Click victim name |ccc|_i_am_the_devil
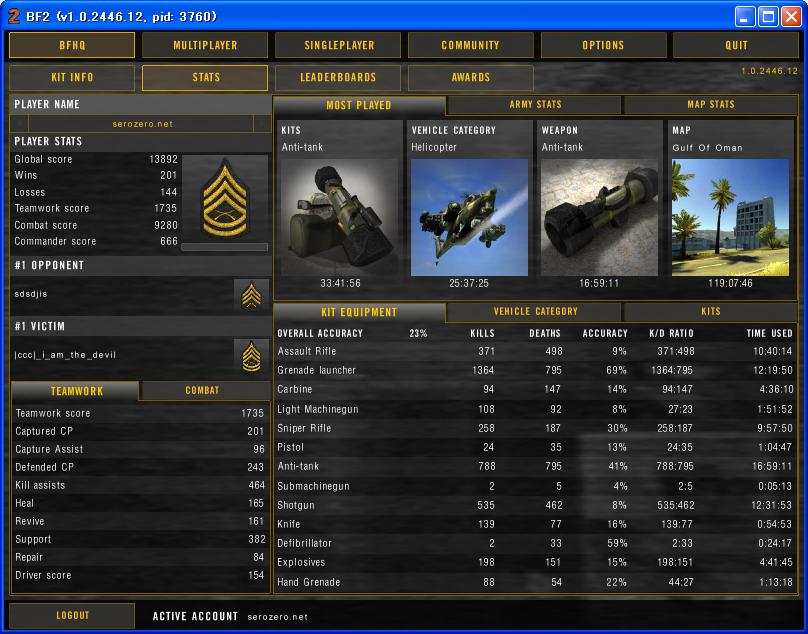808x634 pixels. (65, 355)
